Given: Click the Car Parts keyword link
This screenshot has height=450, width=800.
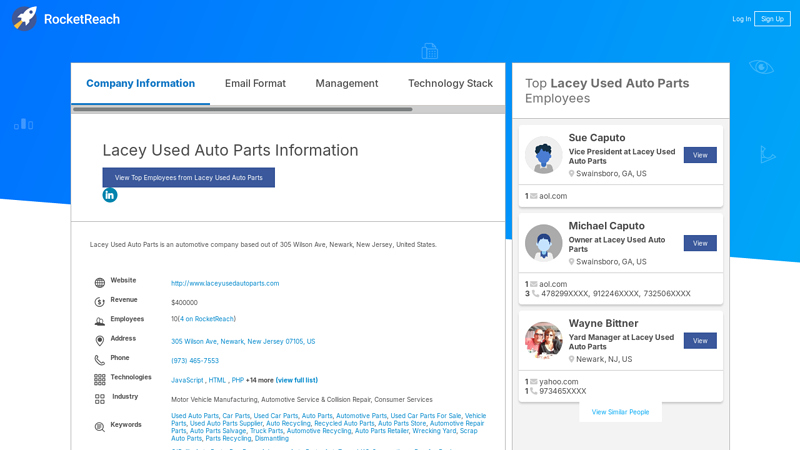Looking at the screenshot, I should [236, 416].
